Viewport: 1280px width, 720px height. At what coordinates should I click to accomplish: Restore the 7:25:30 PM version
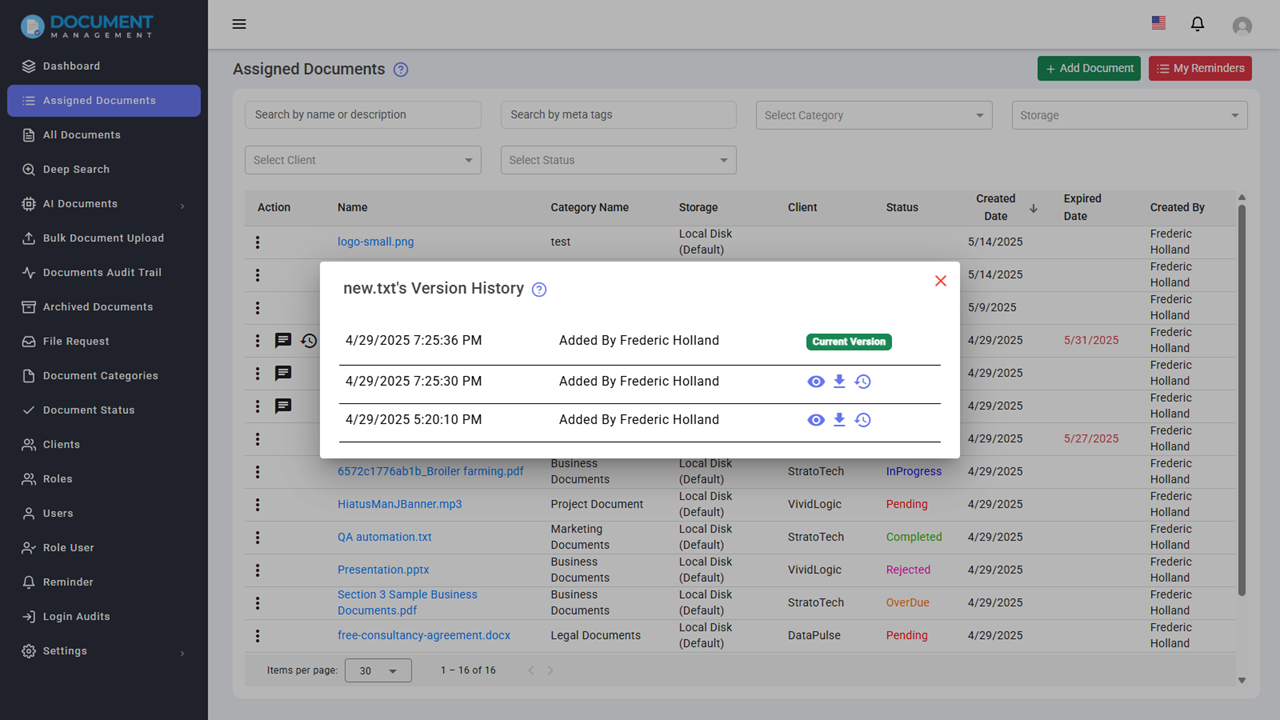(x=863, y=381)
